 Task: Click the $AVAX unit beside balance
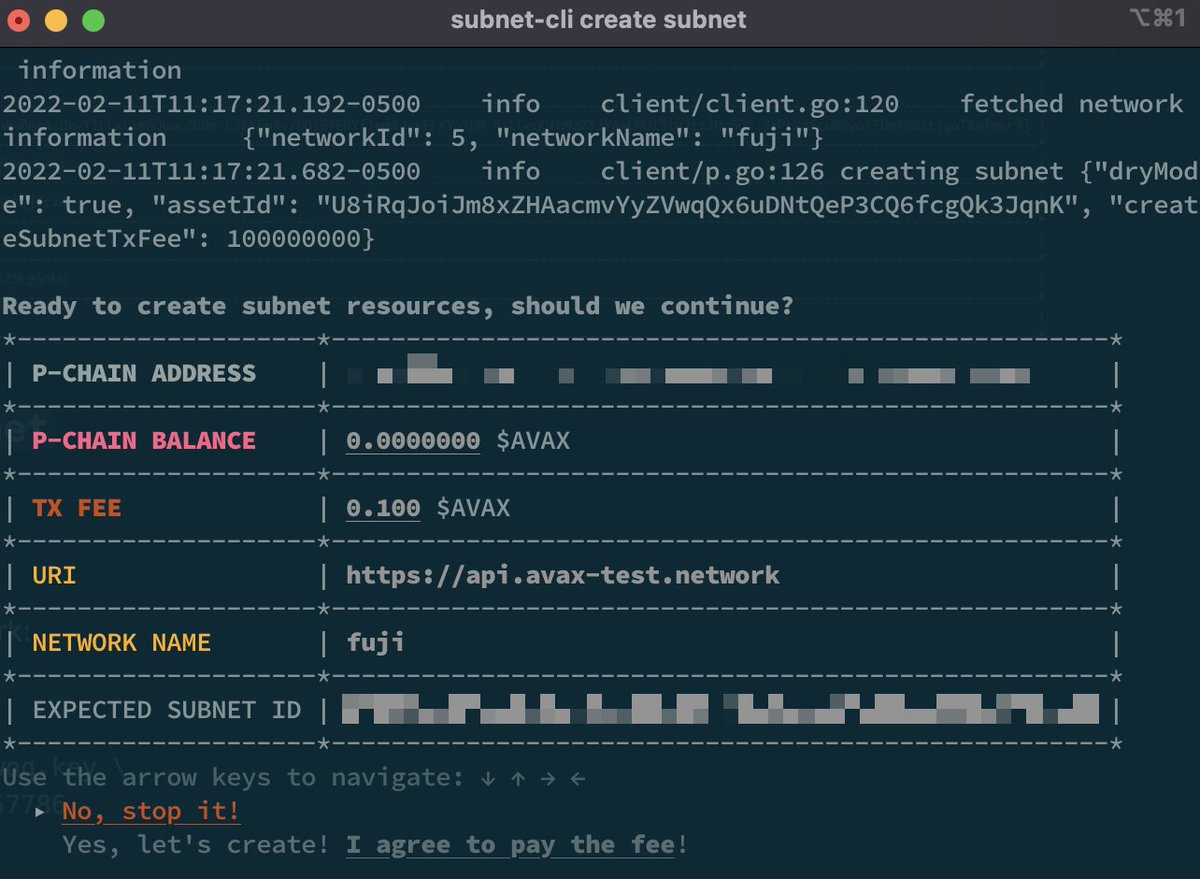click(x=533, y=440)
